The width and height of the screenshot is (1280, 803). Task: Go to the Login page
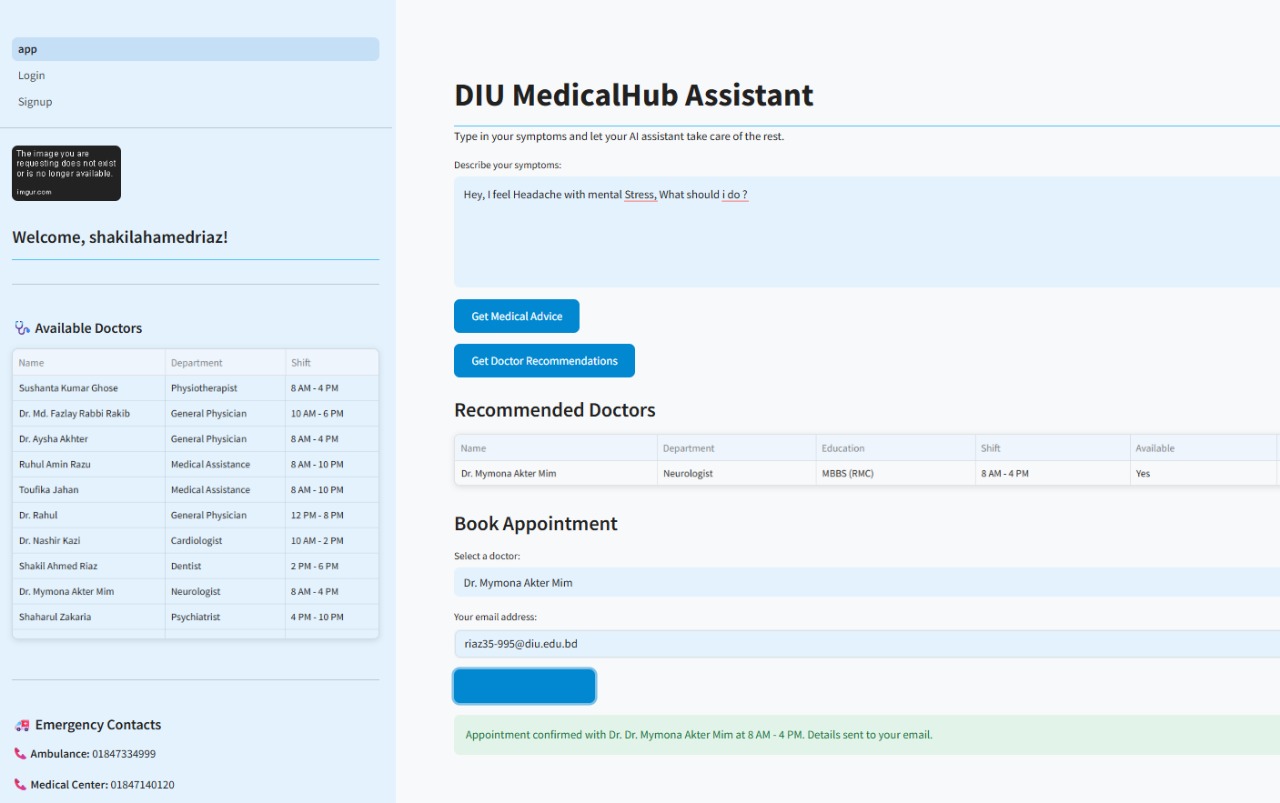click(x=32, y=76)
